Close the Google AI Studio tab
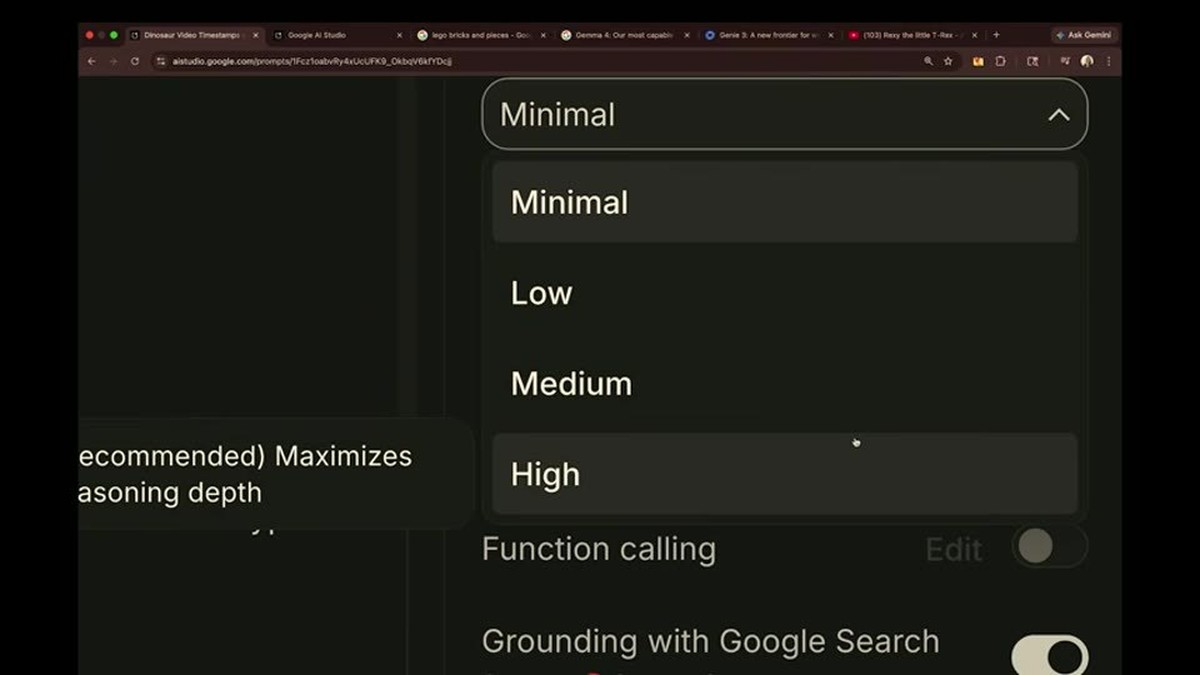The image size is (1200, 675). [400, 35]
